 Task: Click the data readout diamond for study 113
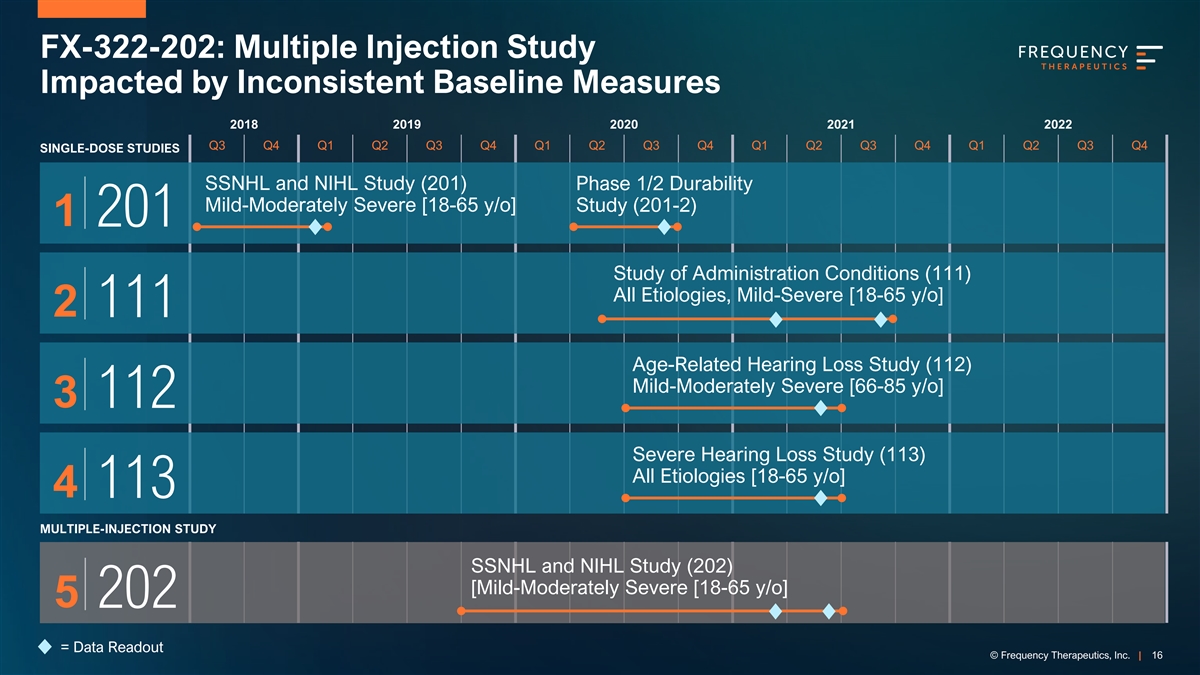pos(821,498)
